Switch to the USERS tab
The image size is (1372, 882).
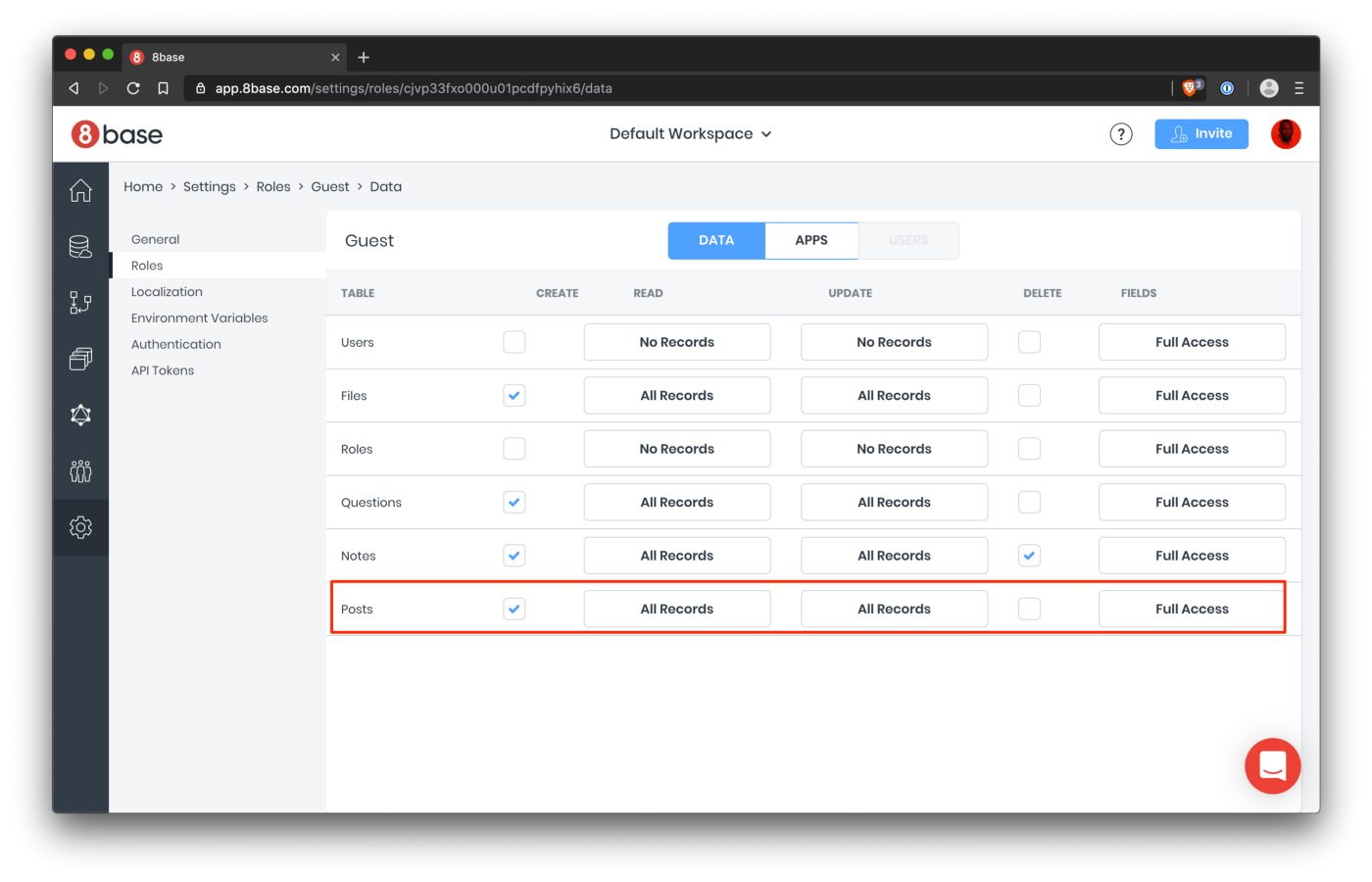coord(908,240)
